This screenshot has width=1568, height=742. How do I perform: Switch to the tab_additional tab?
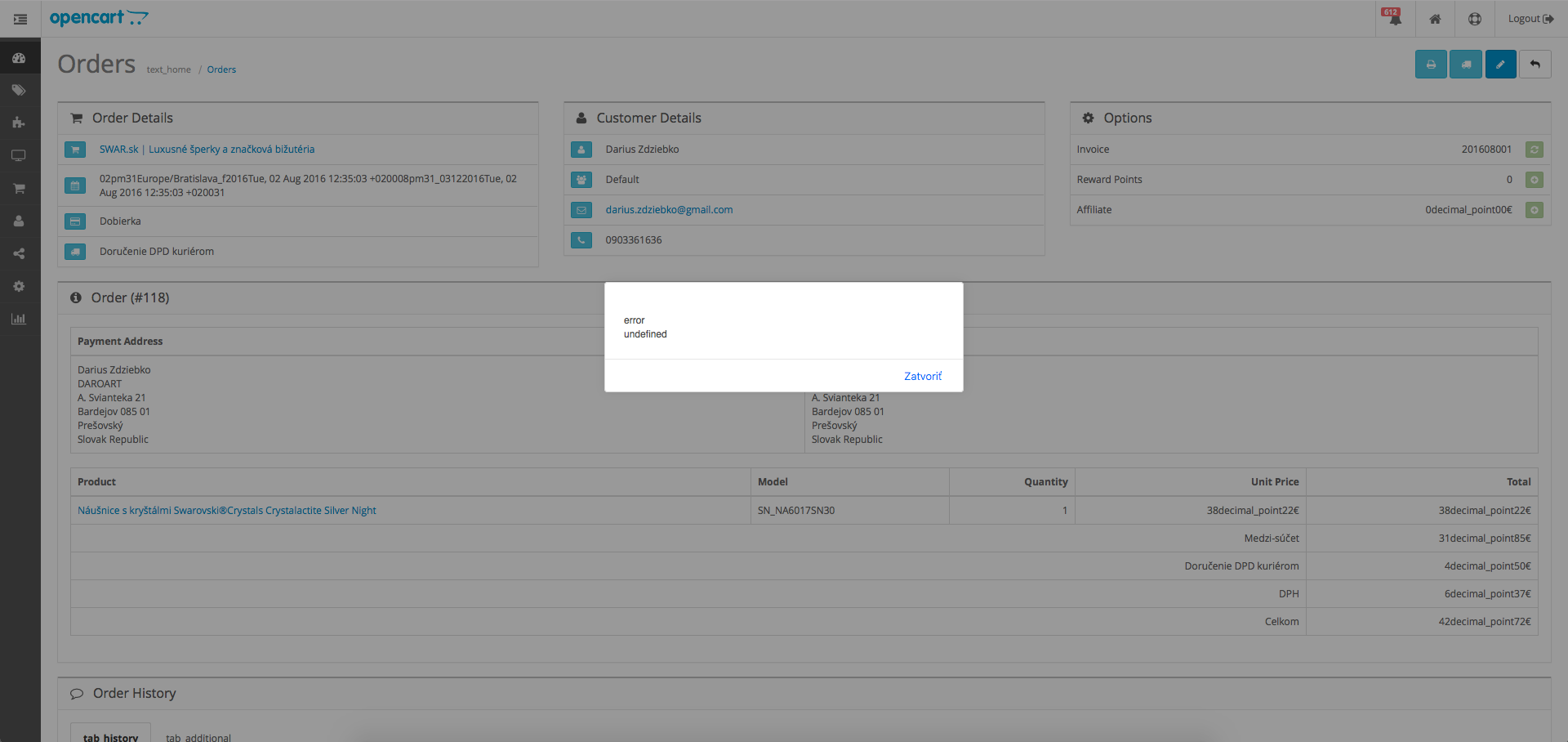coord(198,737)
